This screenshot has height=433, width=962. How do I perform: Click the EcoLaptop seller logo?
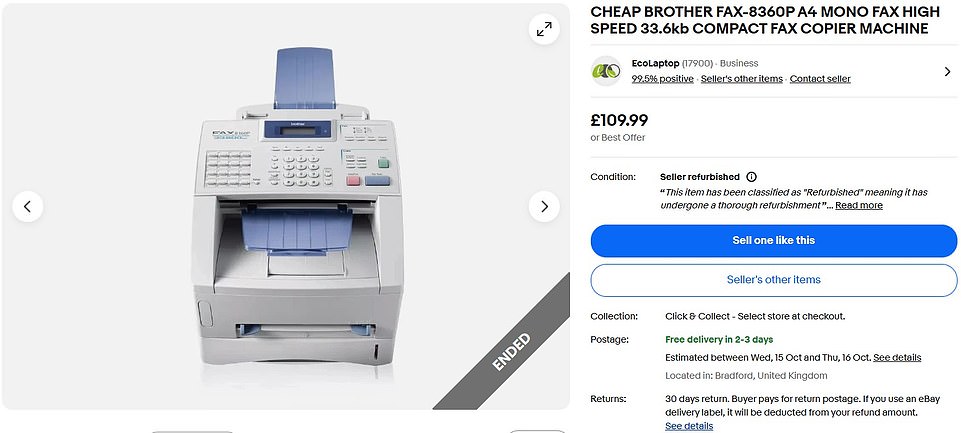click(606, 71)
